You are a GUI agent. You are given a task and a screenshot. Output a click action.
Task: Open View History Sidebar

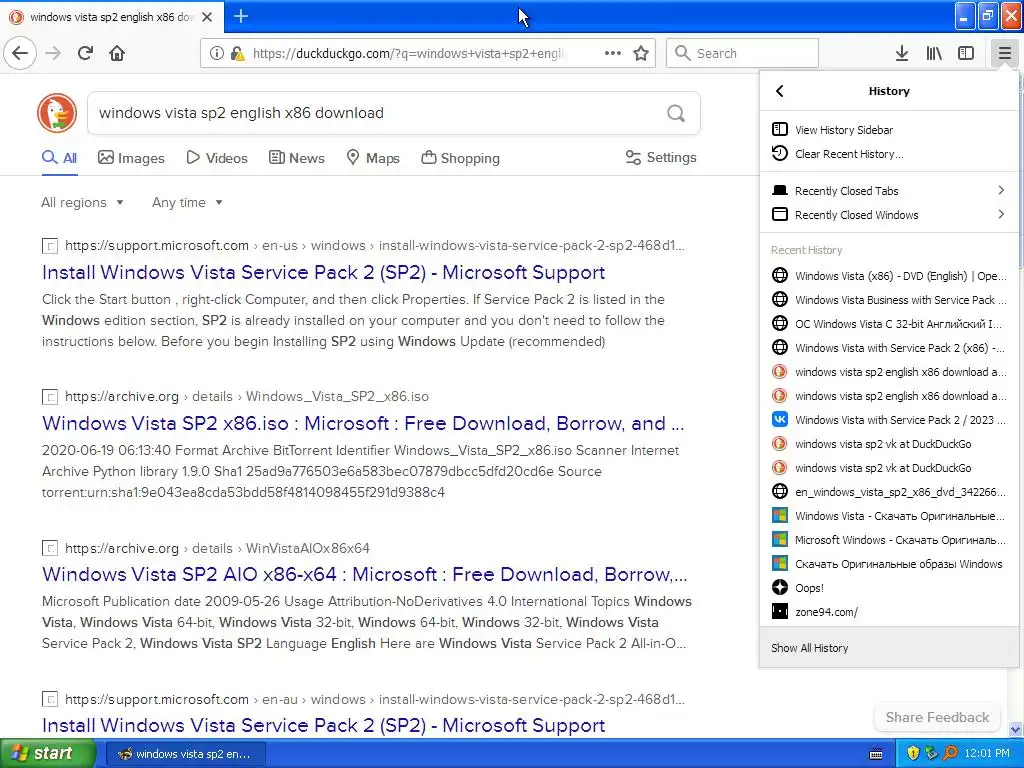tap(889, 129)
